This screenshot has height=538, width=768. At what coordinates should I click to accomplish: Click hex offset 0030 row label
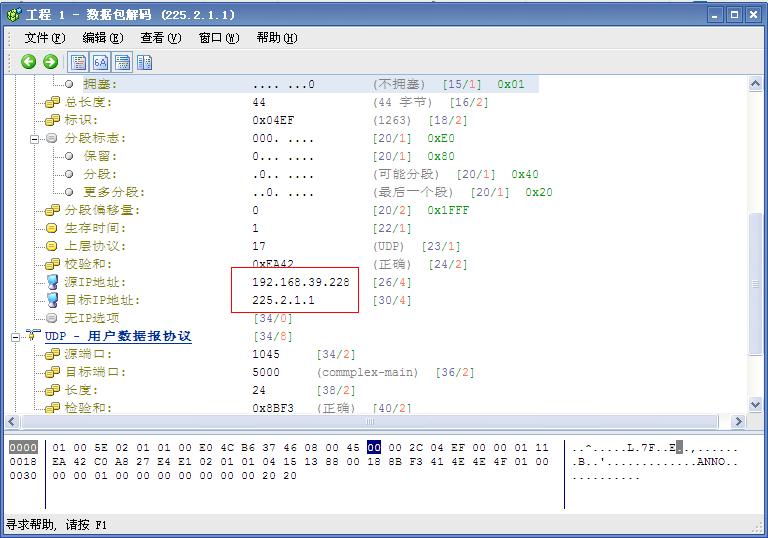coord(23,475)
